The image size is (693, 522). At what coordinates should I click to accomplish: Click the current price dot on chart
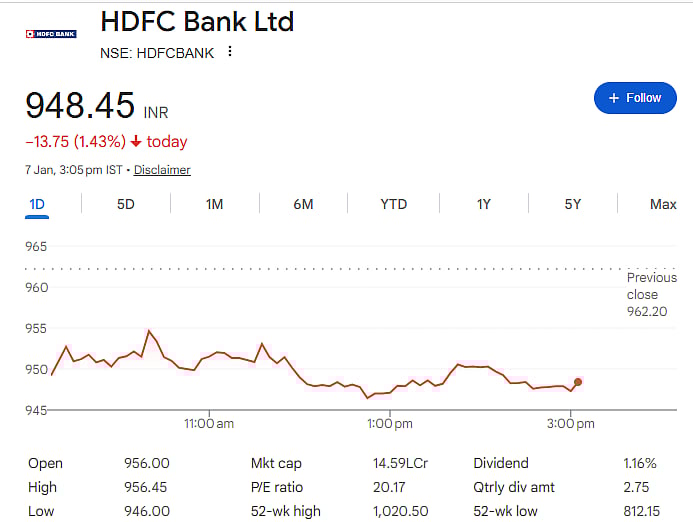578,382
